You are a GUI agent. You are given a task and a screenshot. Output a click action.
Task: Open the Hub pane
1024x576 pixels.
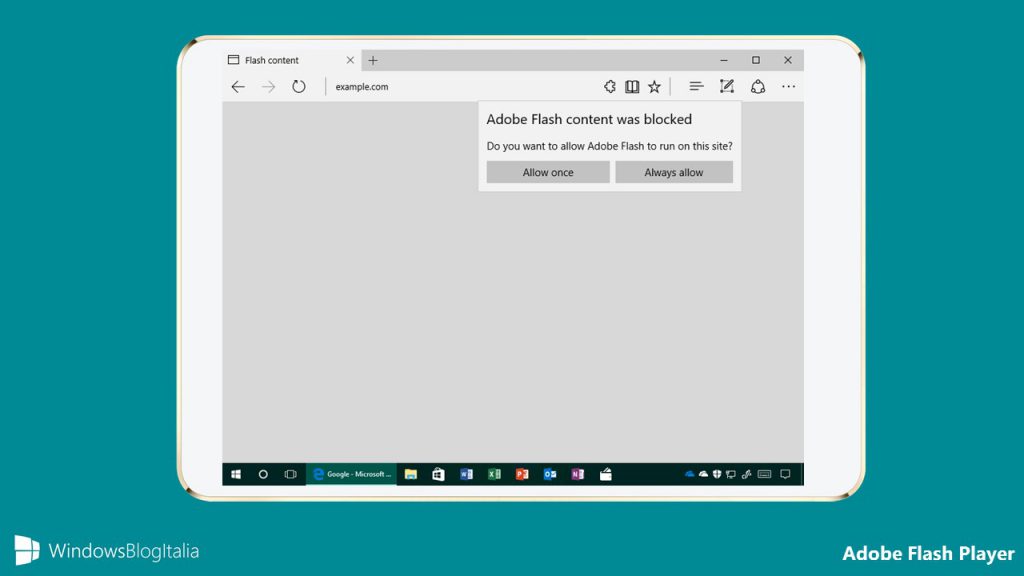point(697,86)
